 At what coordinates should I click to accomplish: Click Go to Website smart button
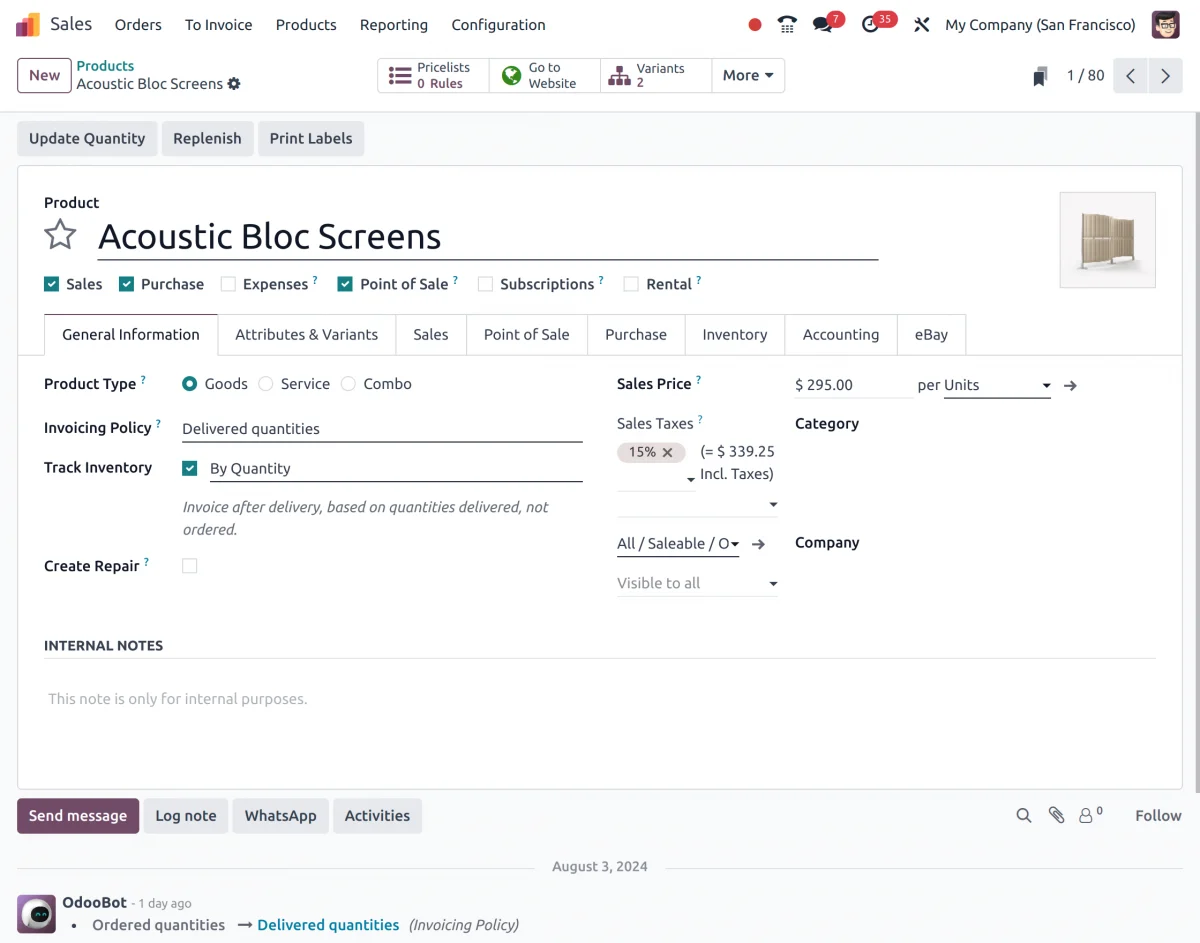coord(544,75)
